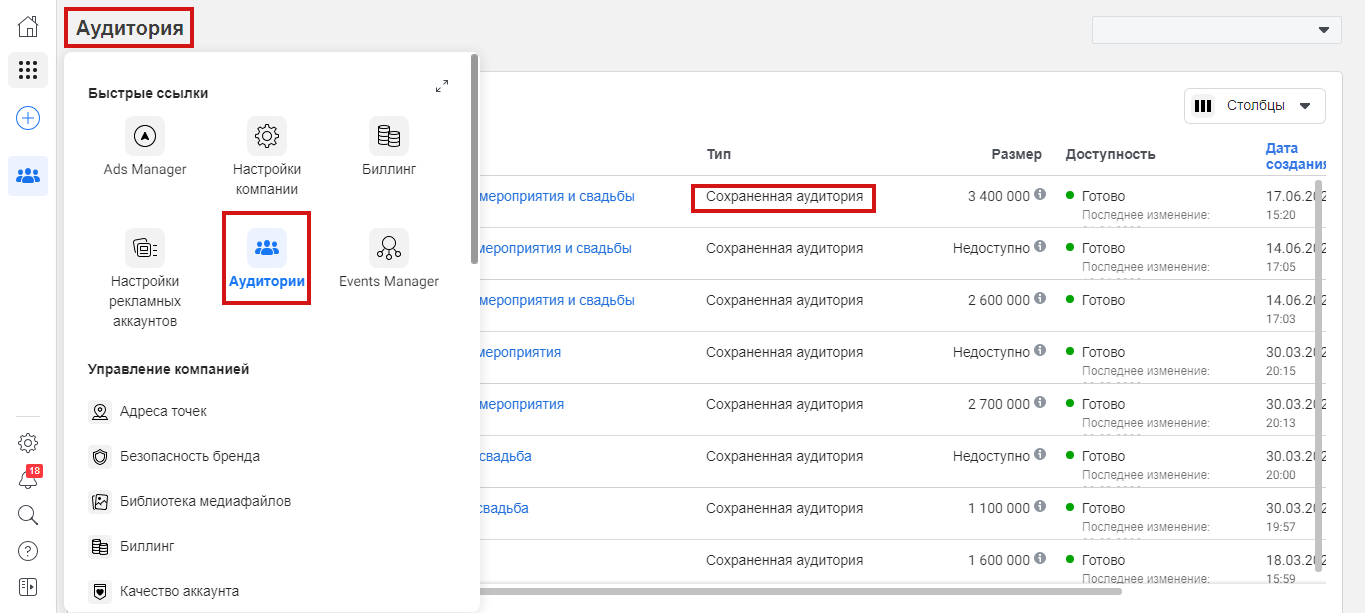1365x614 pixels.
Task: Open the all tools grid menu icon
Action: (28, 70)
